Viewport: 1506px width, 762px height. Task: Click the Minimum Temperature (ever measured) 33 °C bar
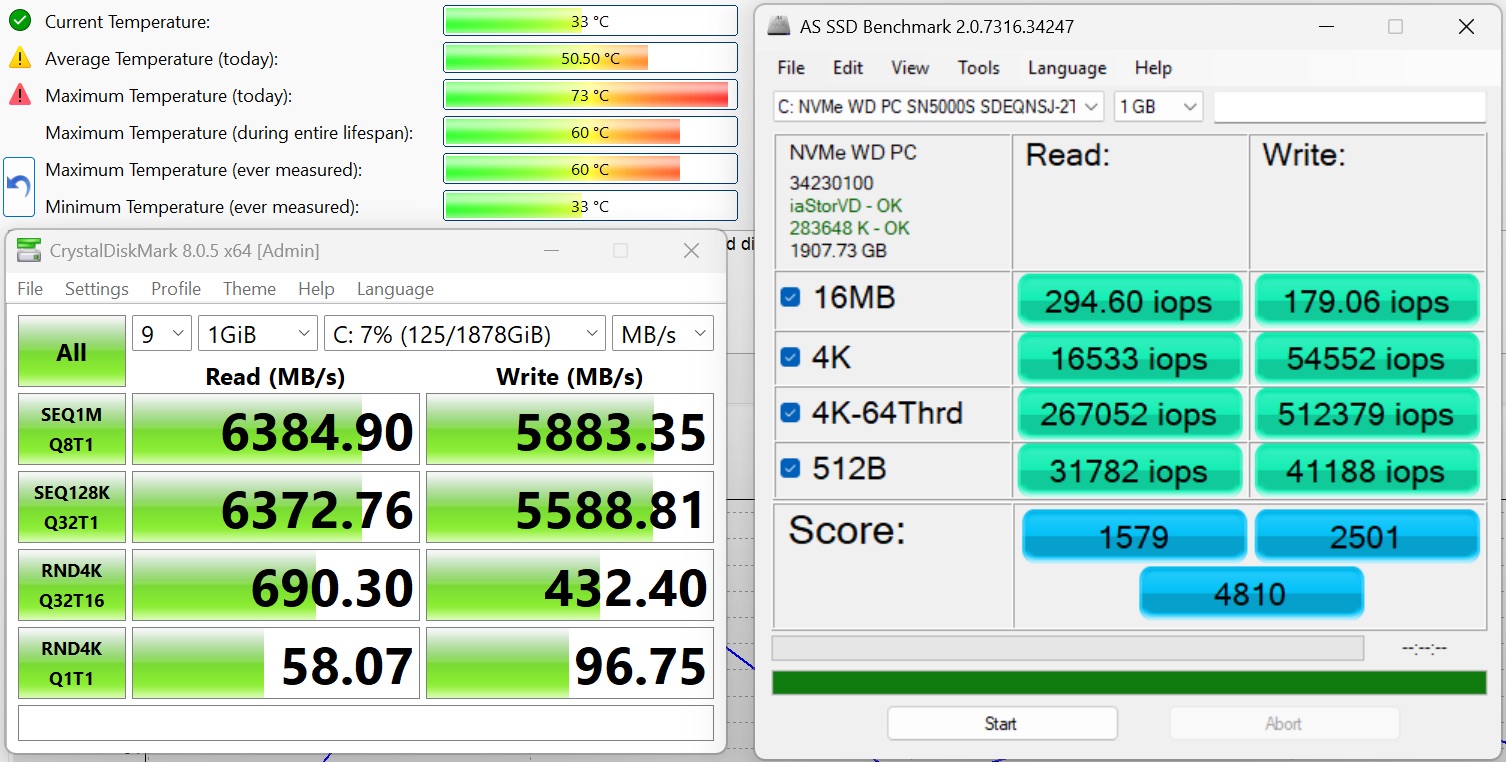click(x=590, y=206)
